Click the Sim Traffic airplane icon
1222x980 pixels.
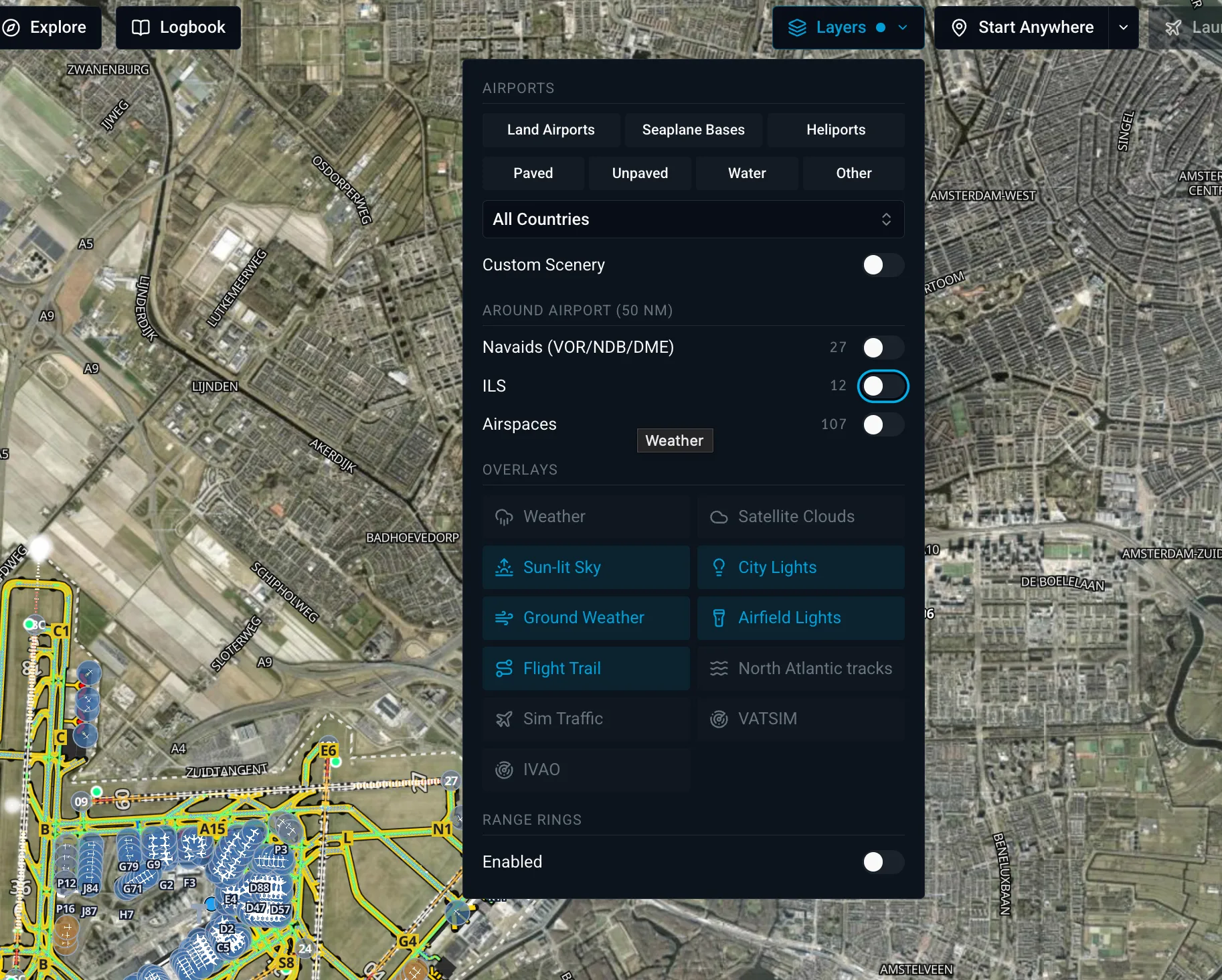pyautogui.click(x=504, y=719)
